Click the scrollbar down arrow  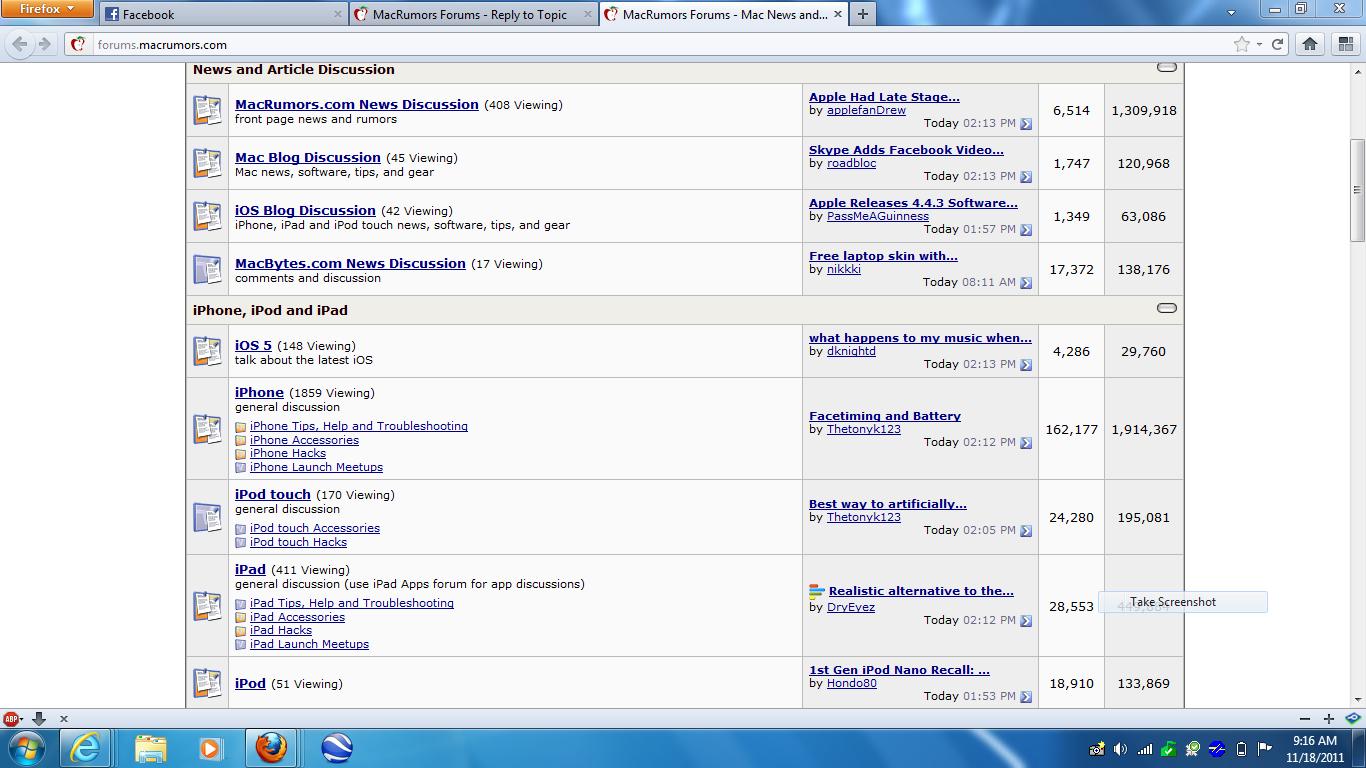(x=1357, y=700)
